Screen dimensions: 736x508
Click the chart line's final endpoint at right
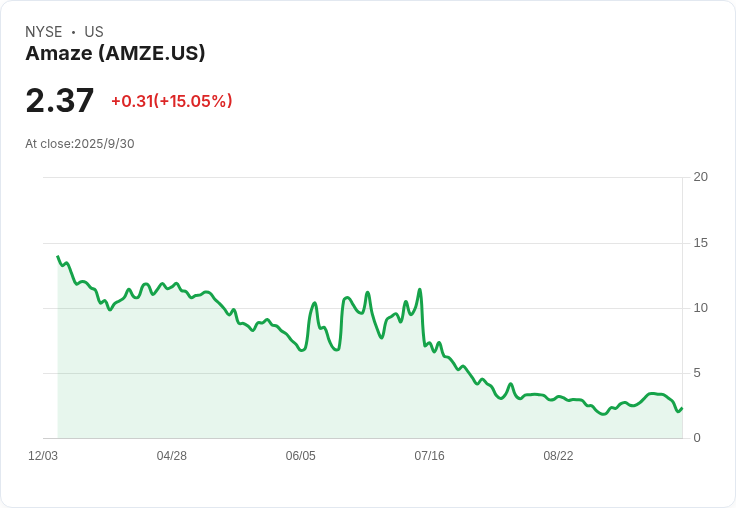(x=681, y=408)
